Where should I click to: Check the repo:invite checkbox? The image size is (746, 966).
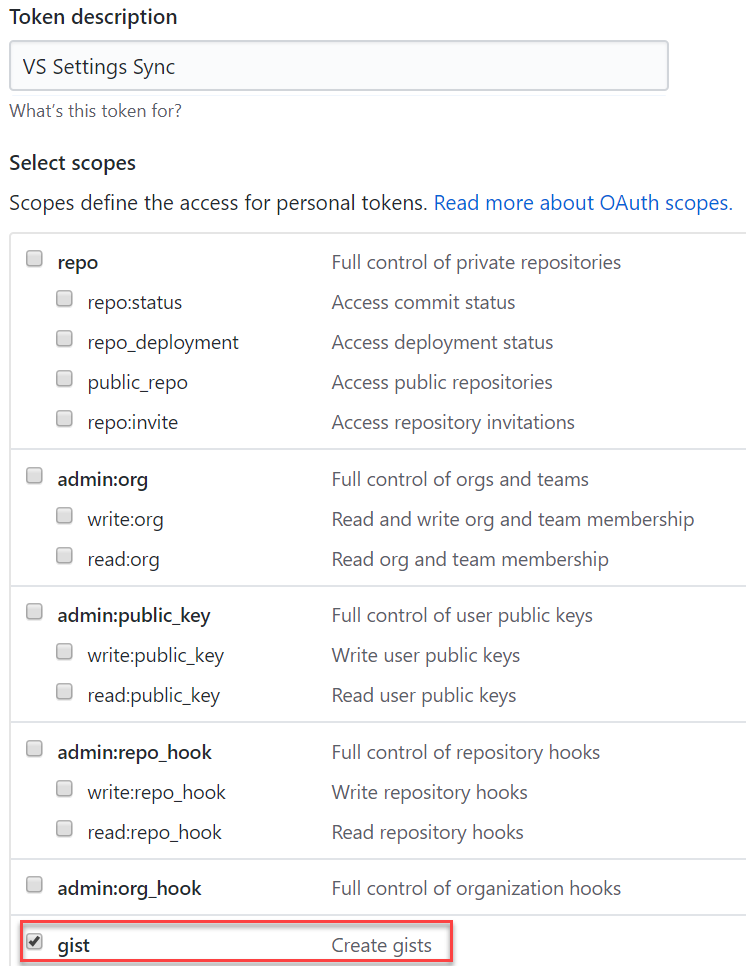pyautogui.click(x=64, y=419)
